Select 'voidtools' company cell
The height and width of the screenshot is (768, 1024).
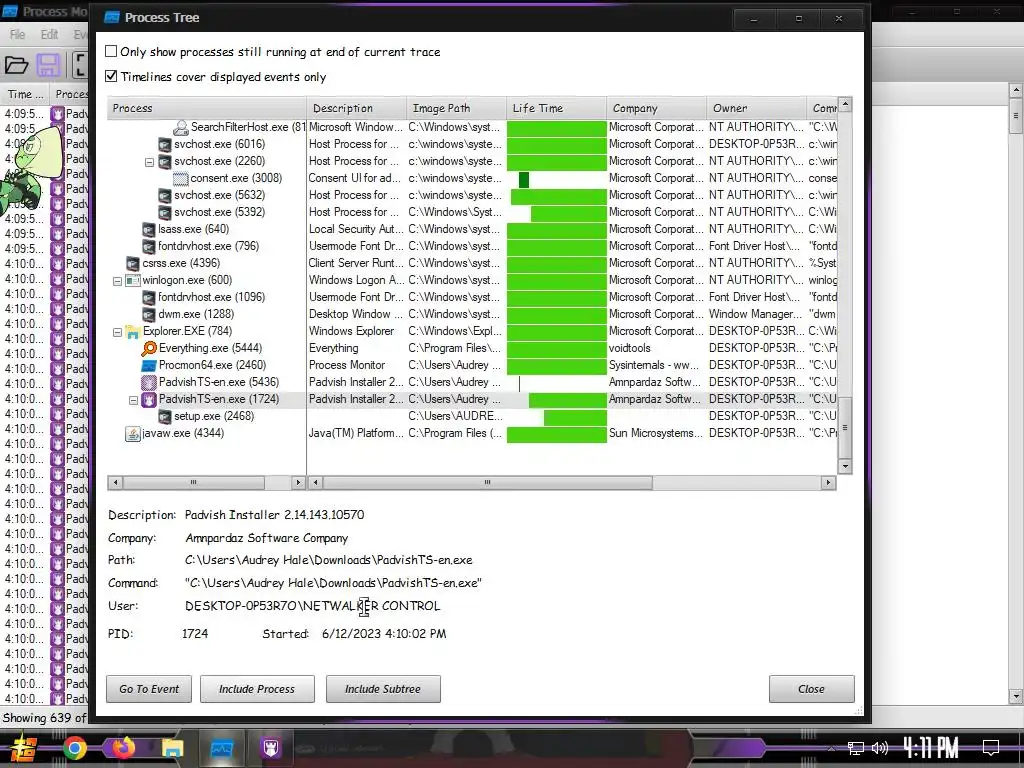[656, 348]
